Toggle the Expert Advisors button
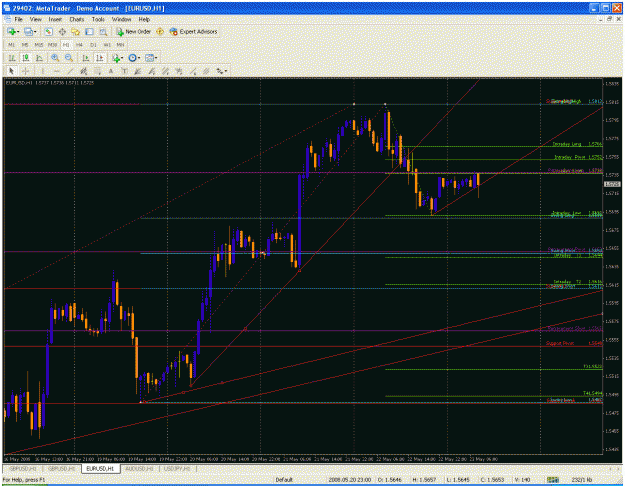 pyautogui.click(x=193, y=31)
